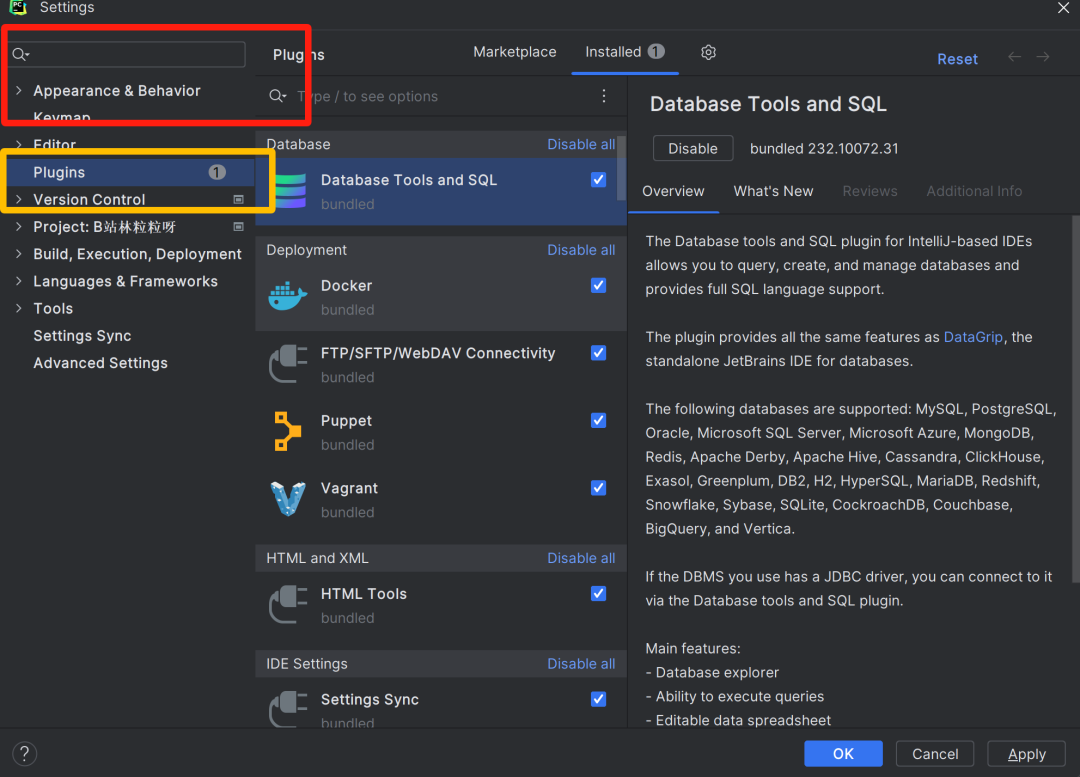This screenshot has width=1080, height=777.
Task: Expand the Appearance & Behavior node
Action: pos(19,90)
